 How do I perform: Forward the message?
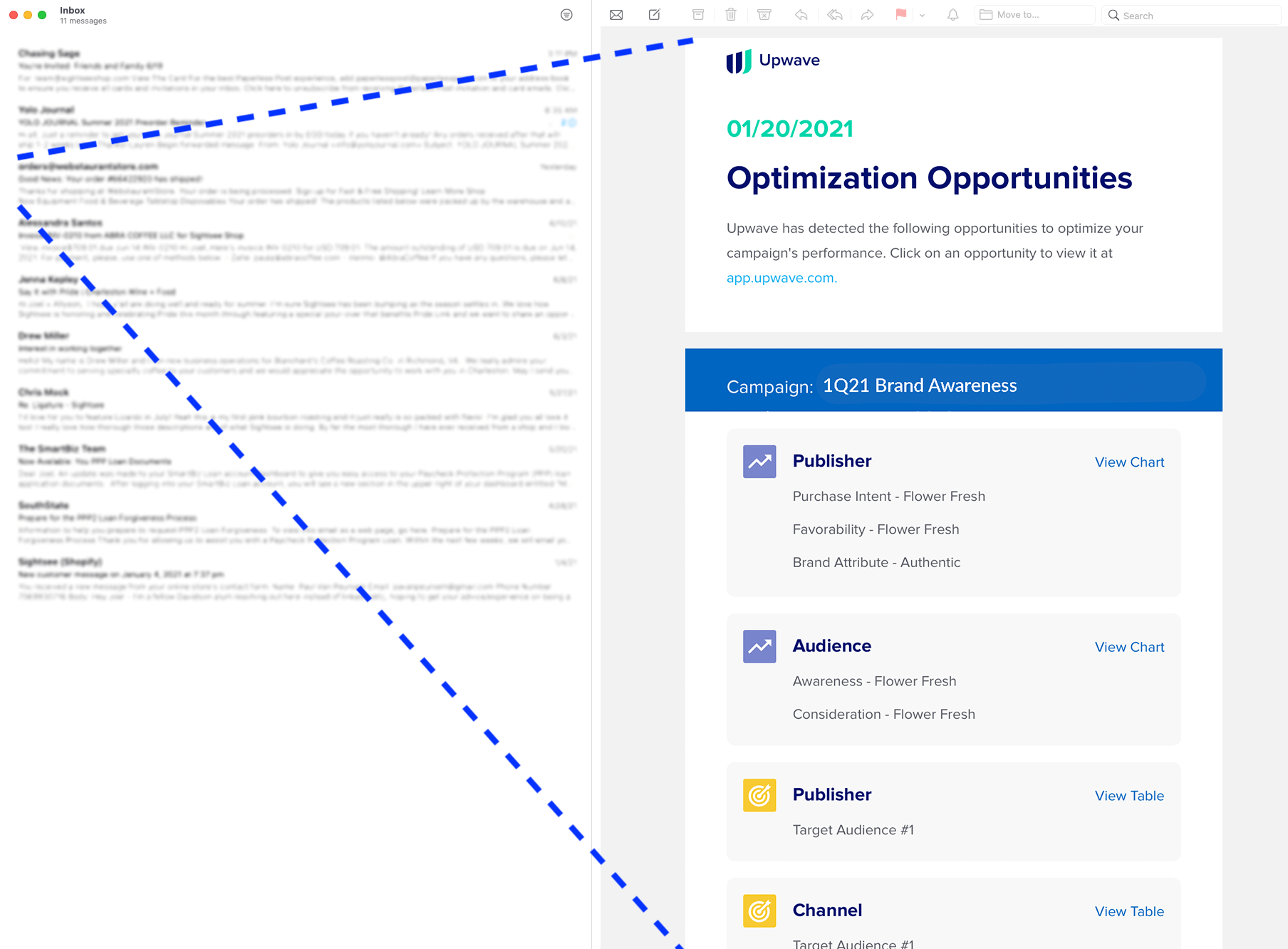point(867,14)
